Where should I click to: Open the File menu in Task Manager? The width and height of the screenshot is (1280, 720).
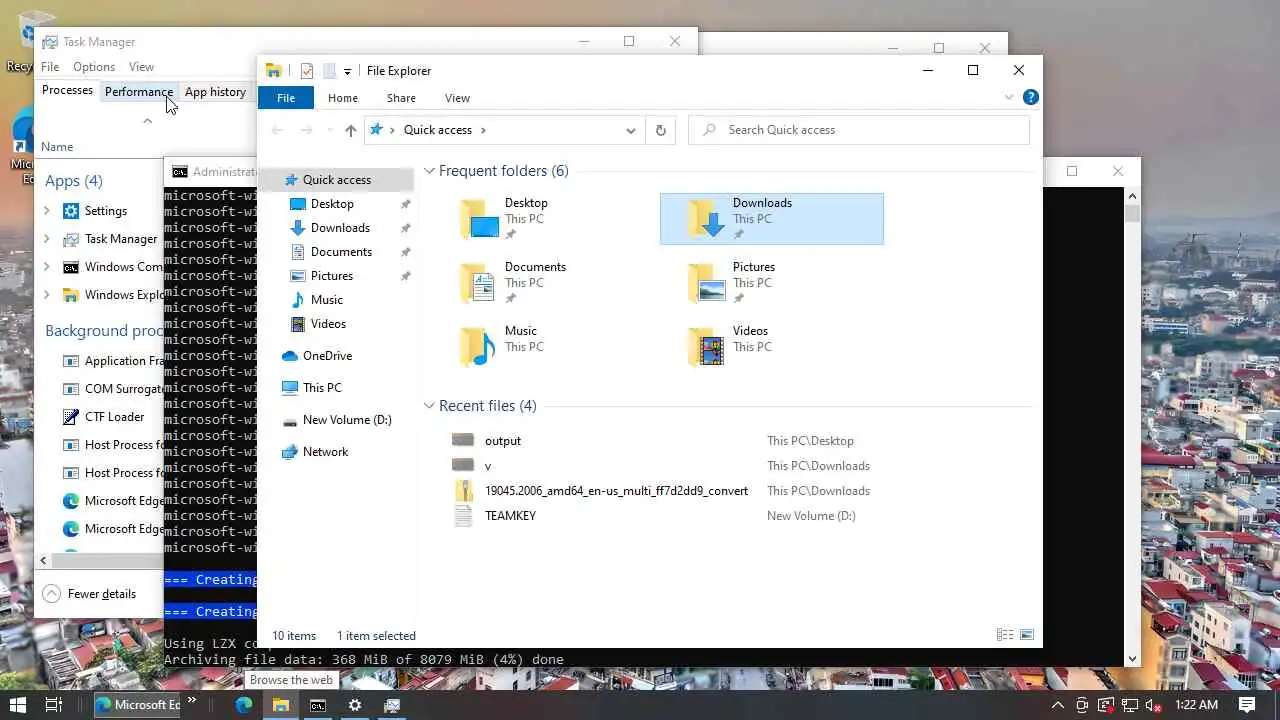click(x=50, y=67)
